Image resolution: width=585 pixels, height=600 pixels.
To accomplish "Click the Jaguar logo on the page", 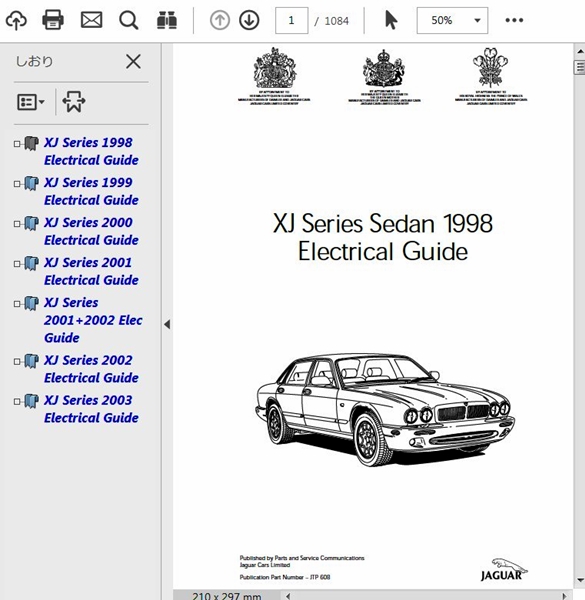I will pyautogui.click(x=504, y=570).
